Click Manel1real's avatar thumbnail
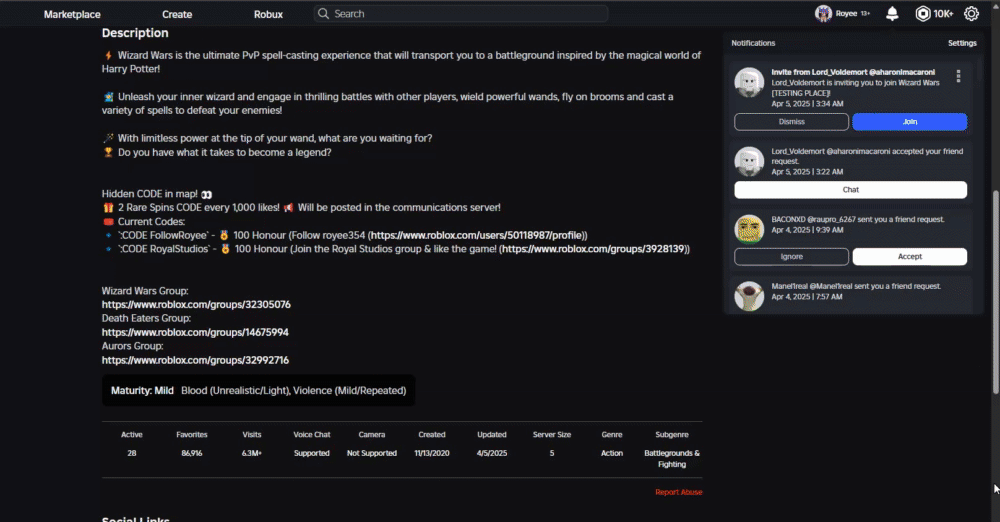This screenshot has height=522, width=1000. (x=749, y=296)
